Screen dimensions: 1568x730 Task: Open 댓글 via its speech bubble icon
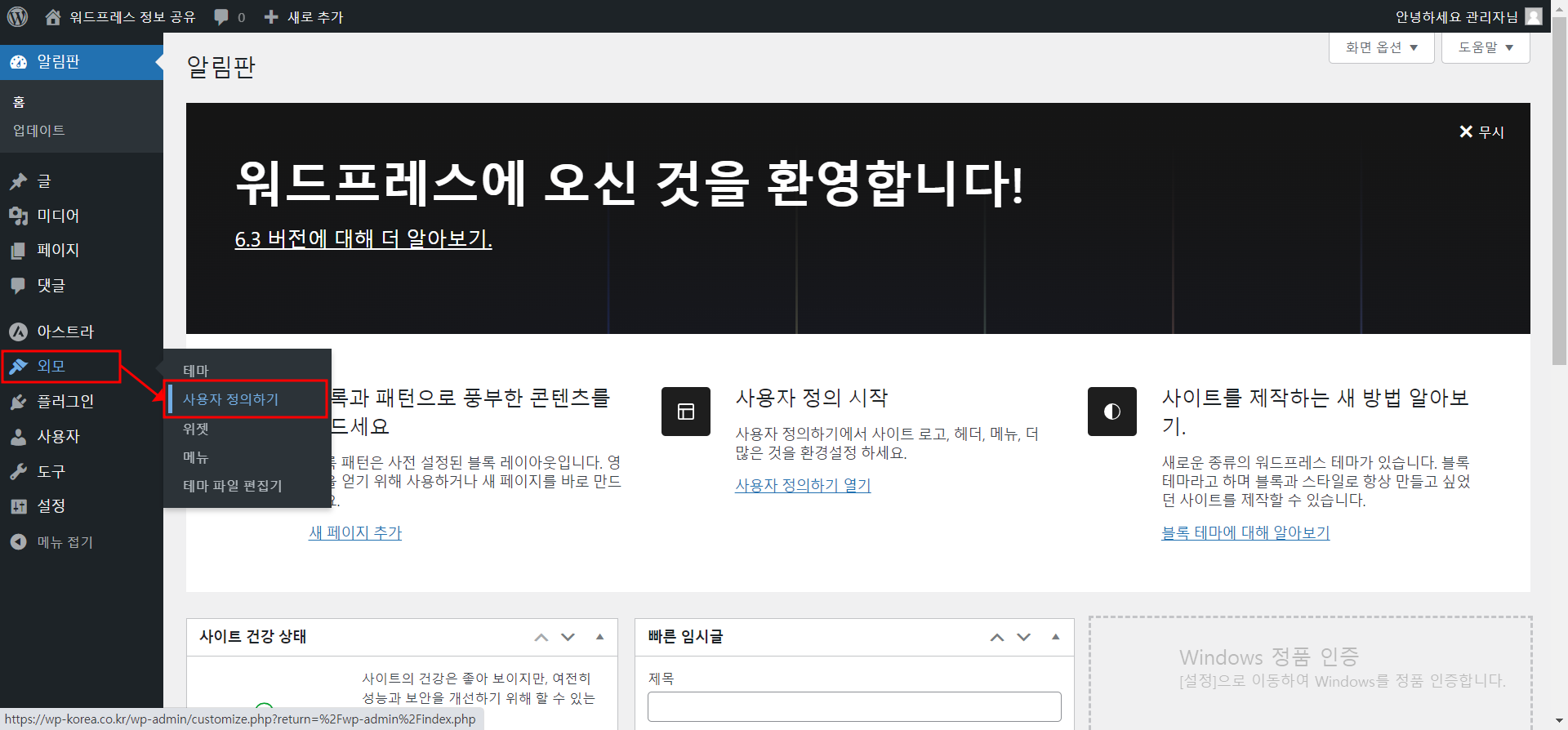pyautogui.click(x=18, y=285)
